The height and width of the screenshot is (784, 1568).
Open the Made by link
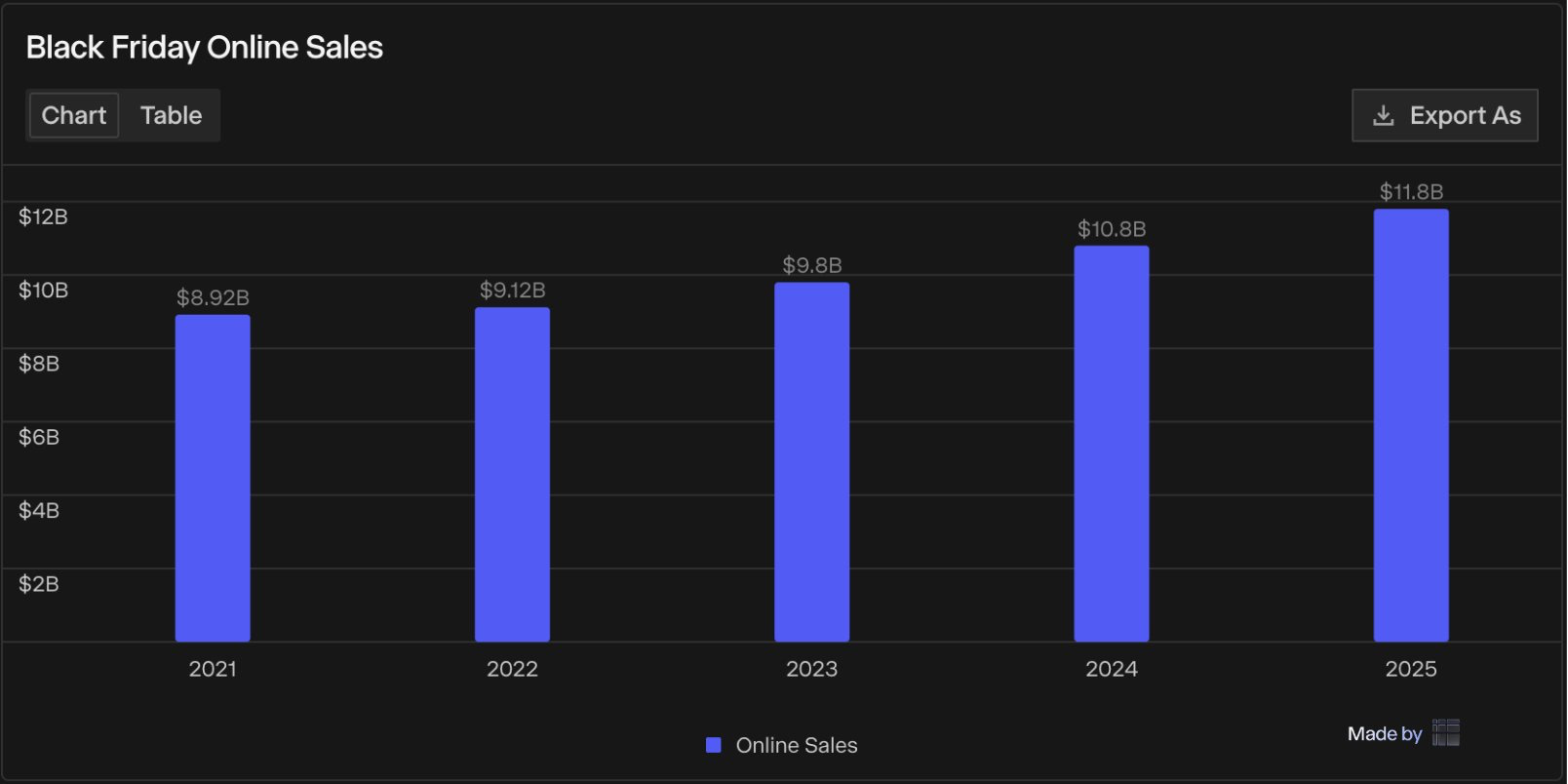click(x=1384, y=733)
